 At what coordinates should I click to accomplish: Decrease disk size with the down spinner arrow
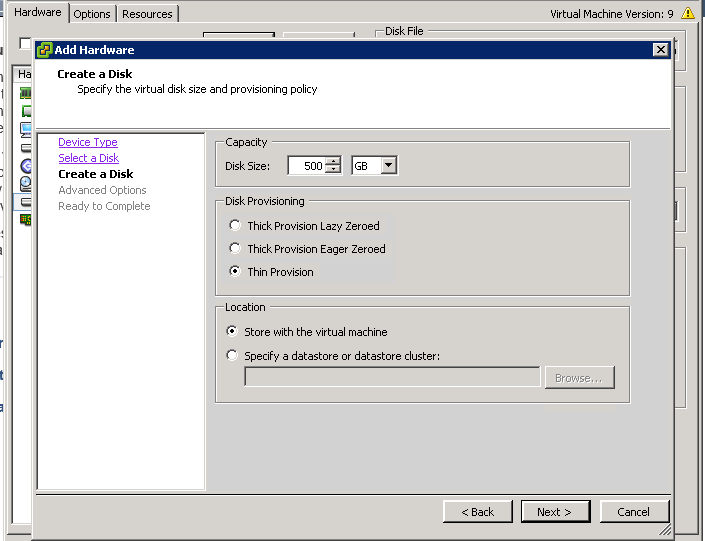point(333,170)
